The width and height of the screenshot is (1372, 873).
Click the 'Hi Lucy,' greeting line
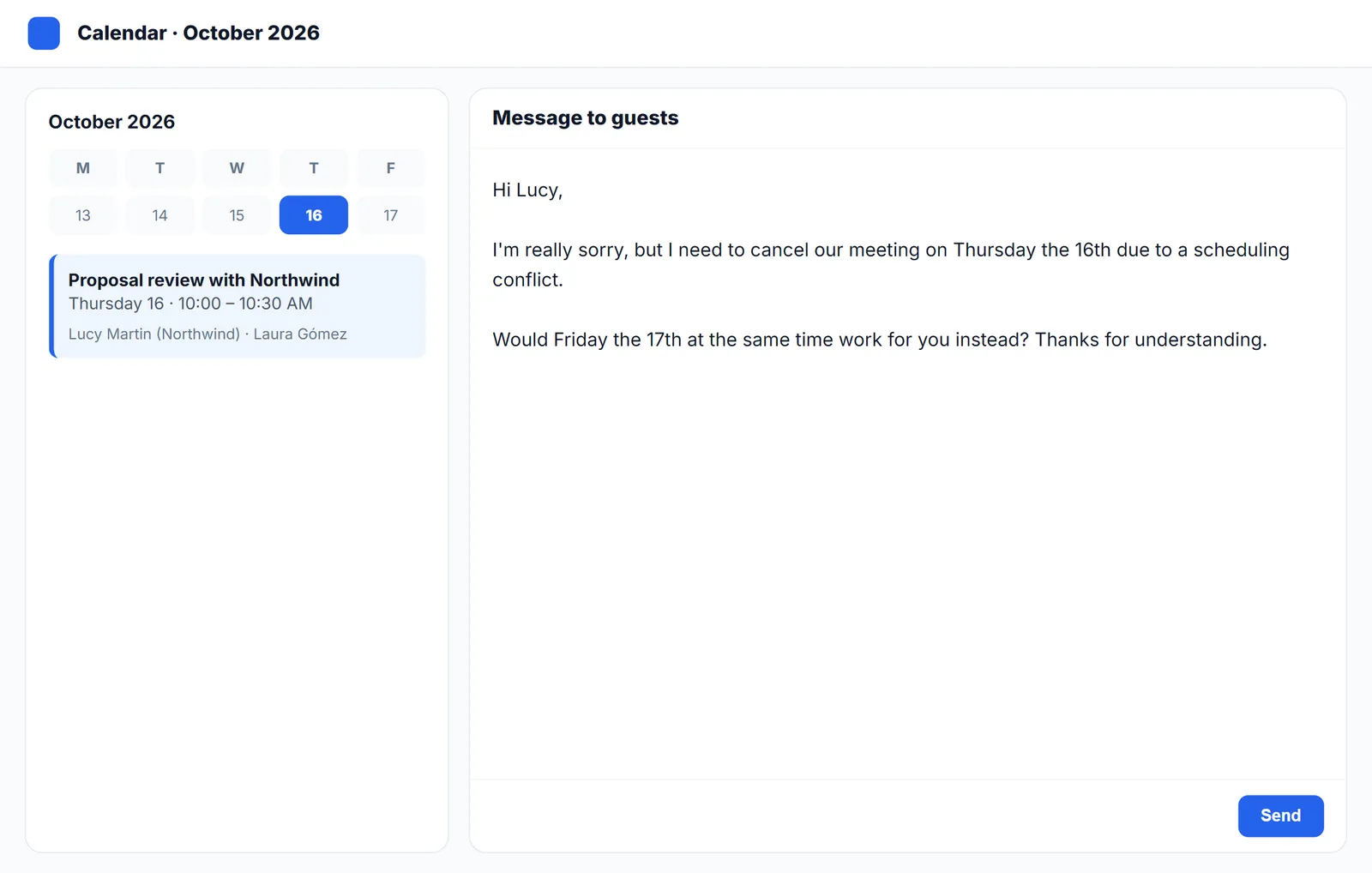click(x=527, y=190)
